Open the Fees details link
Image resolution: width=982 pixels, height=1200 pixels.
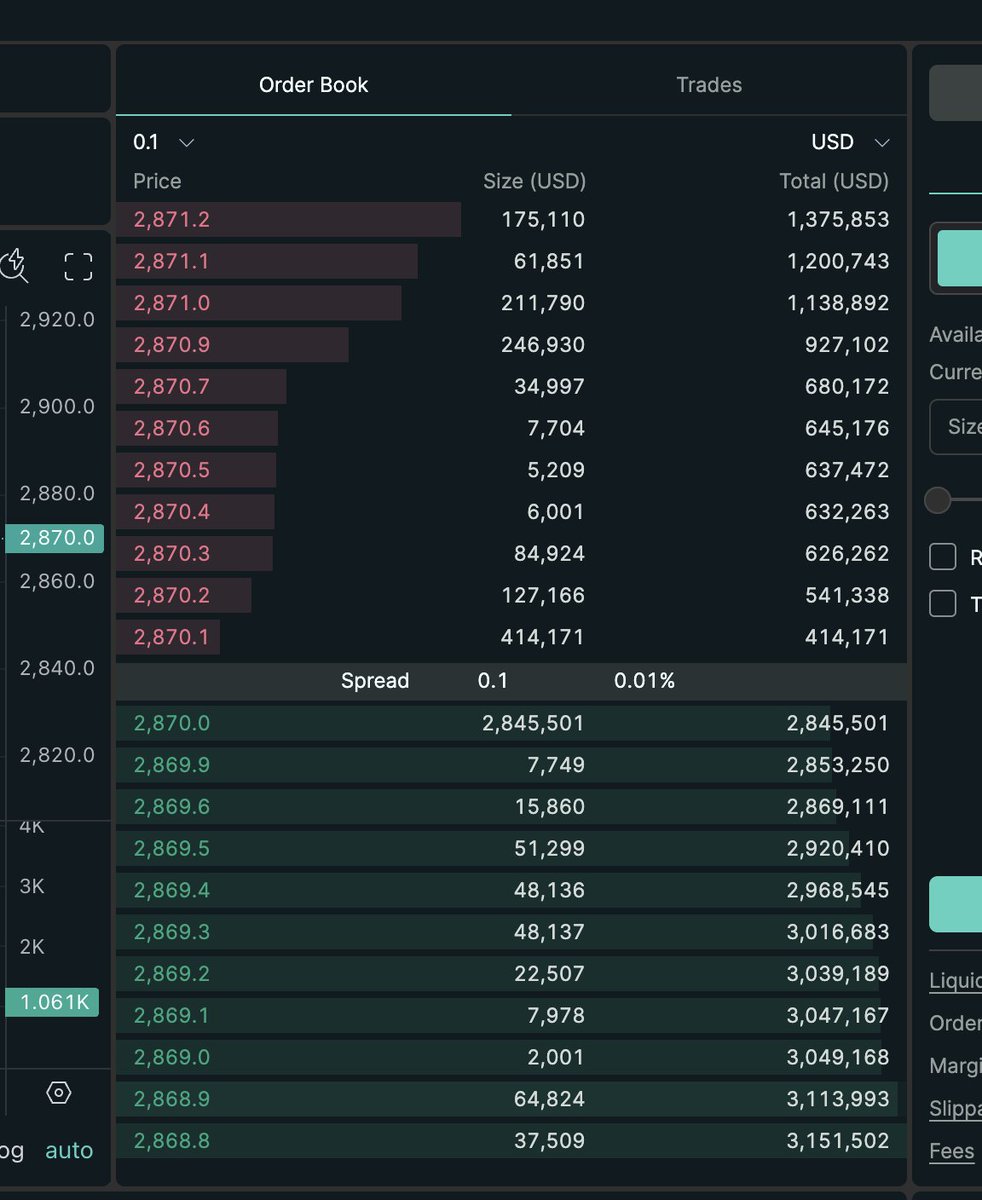[951, 1151]
